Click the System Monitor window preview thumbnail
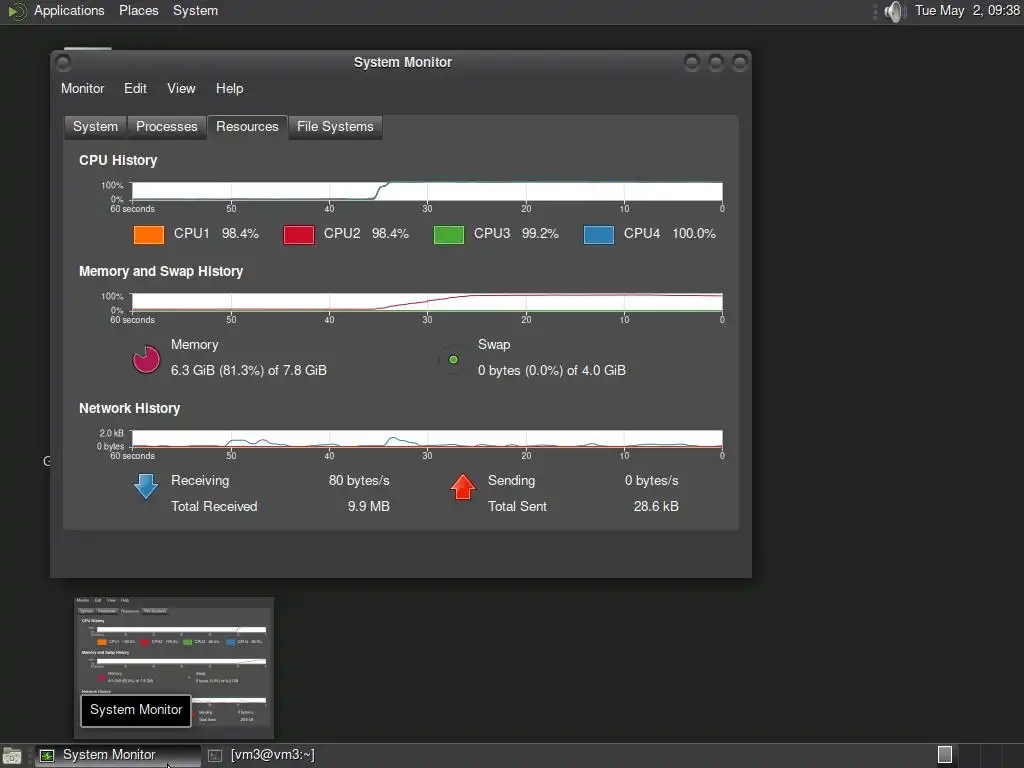Screen dimensions: 1024x768 pyautogui.click(x=174, y=667)
